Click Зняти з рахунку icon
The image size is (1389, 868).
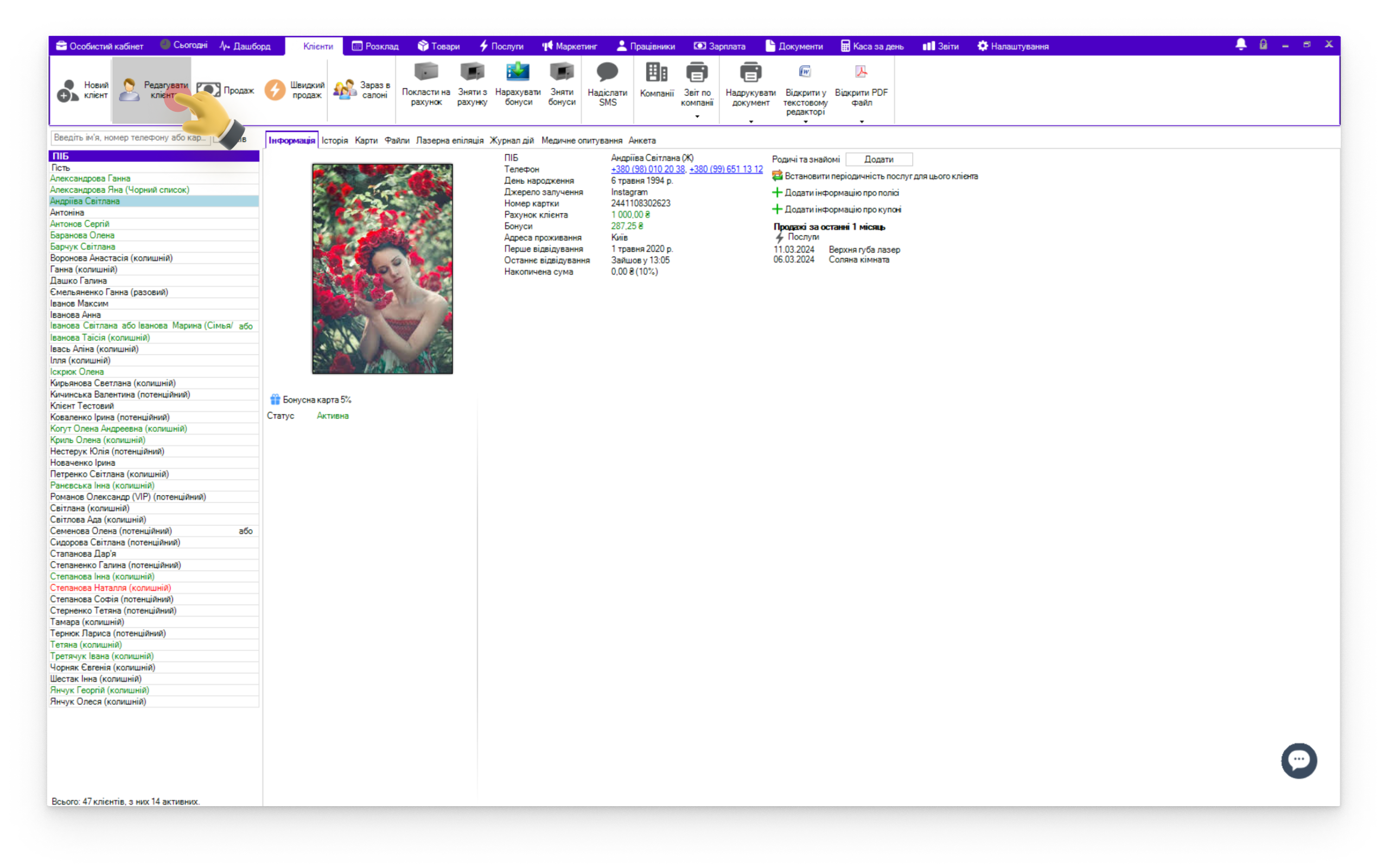click(x=473, y=72)
